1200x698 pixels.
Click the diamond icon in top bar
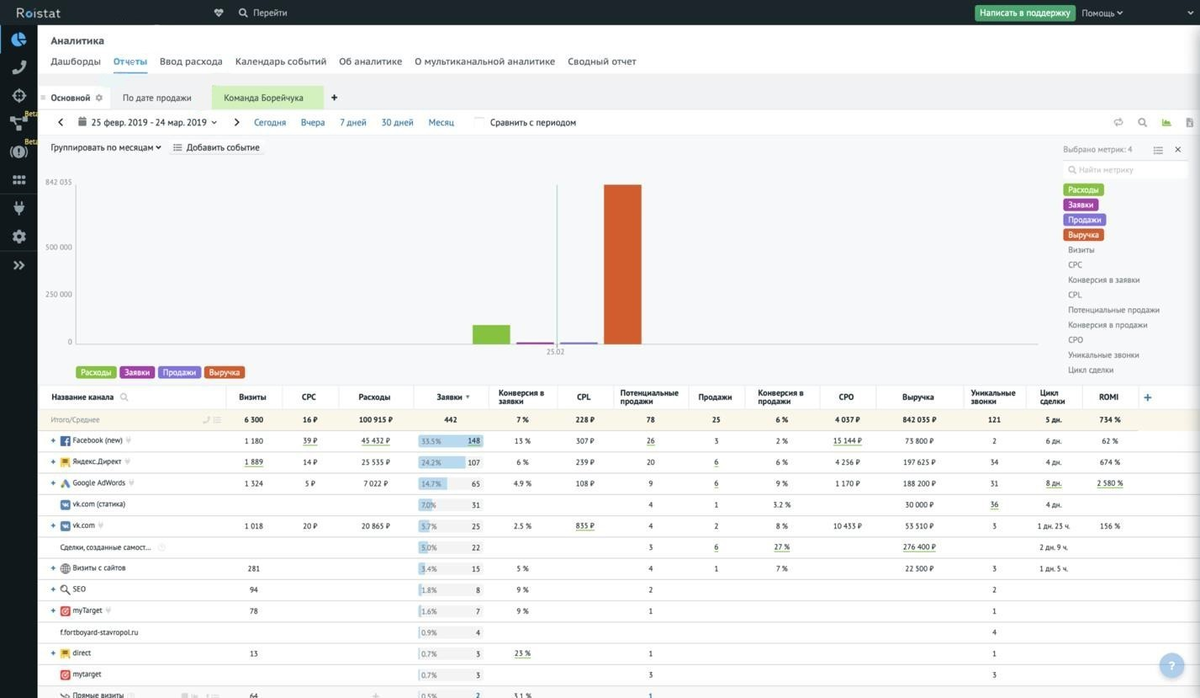(x=219, y=13)
